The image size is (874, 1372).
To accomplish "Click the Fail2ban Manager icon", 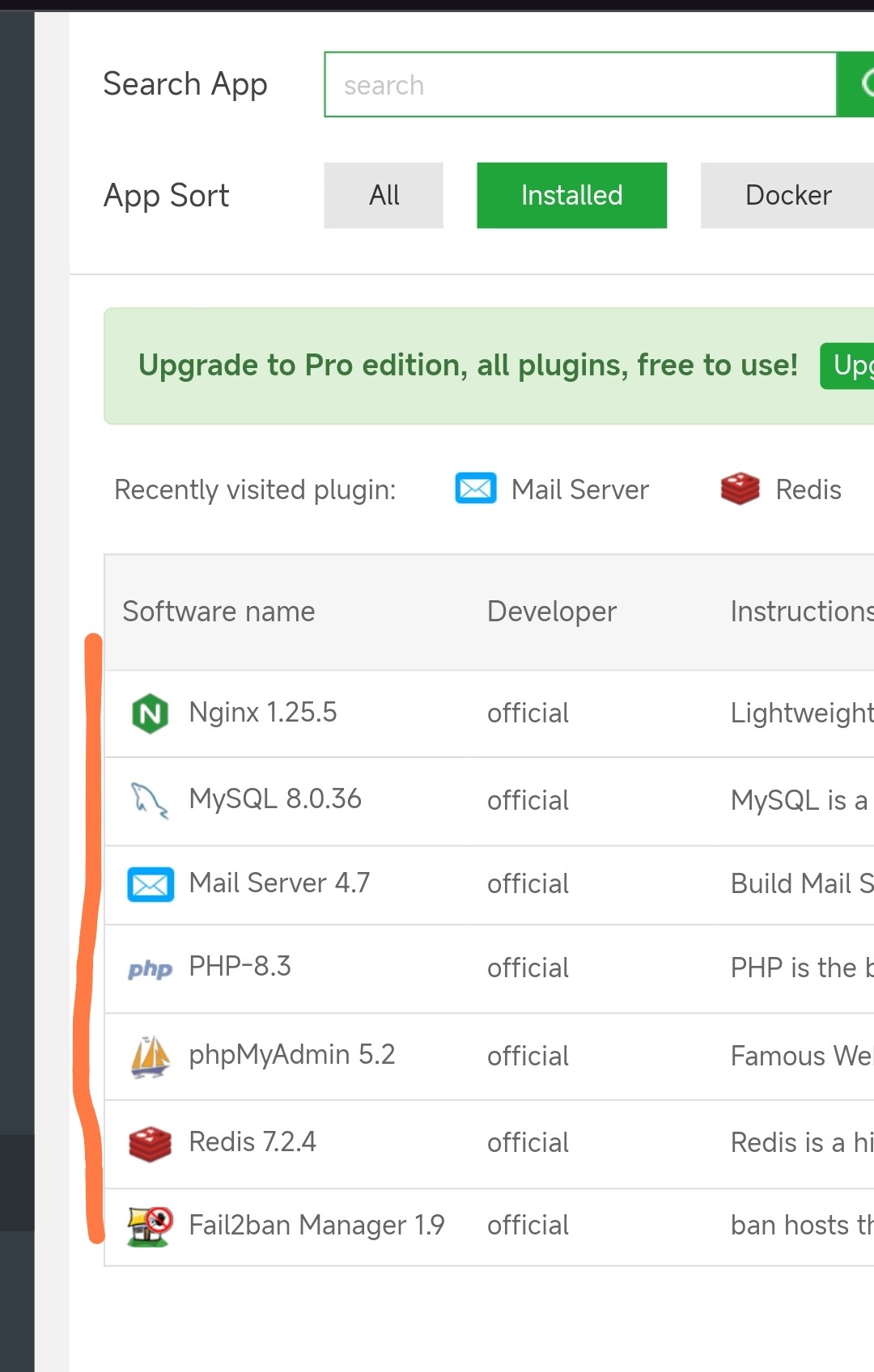I will coord(151,1226).
